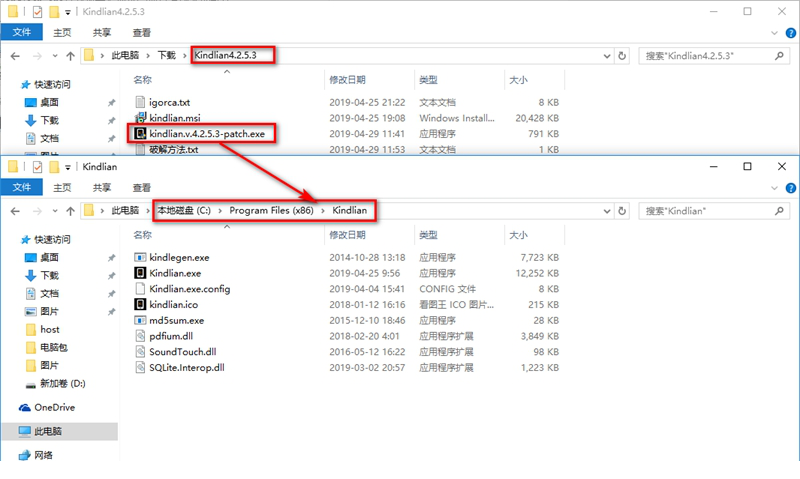The width and height of the screenshot is (800, 479).
Task: Click the search box for Kindlian folder
Action: pyautogui.click(x=710, y=211)
